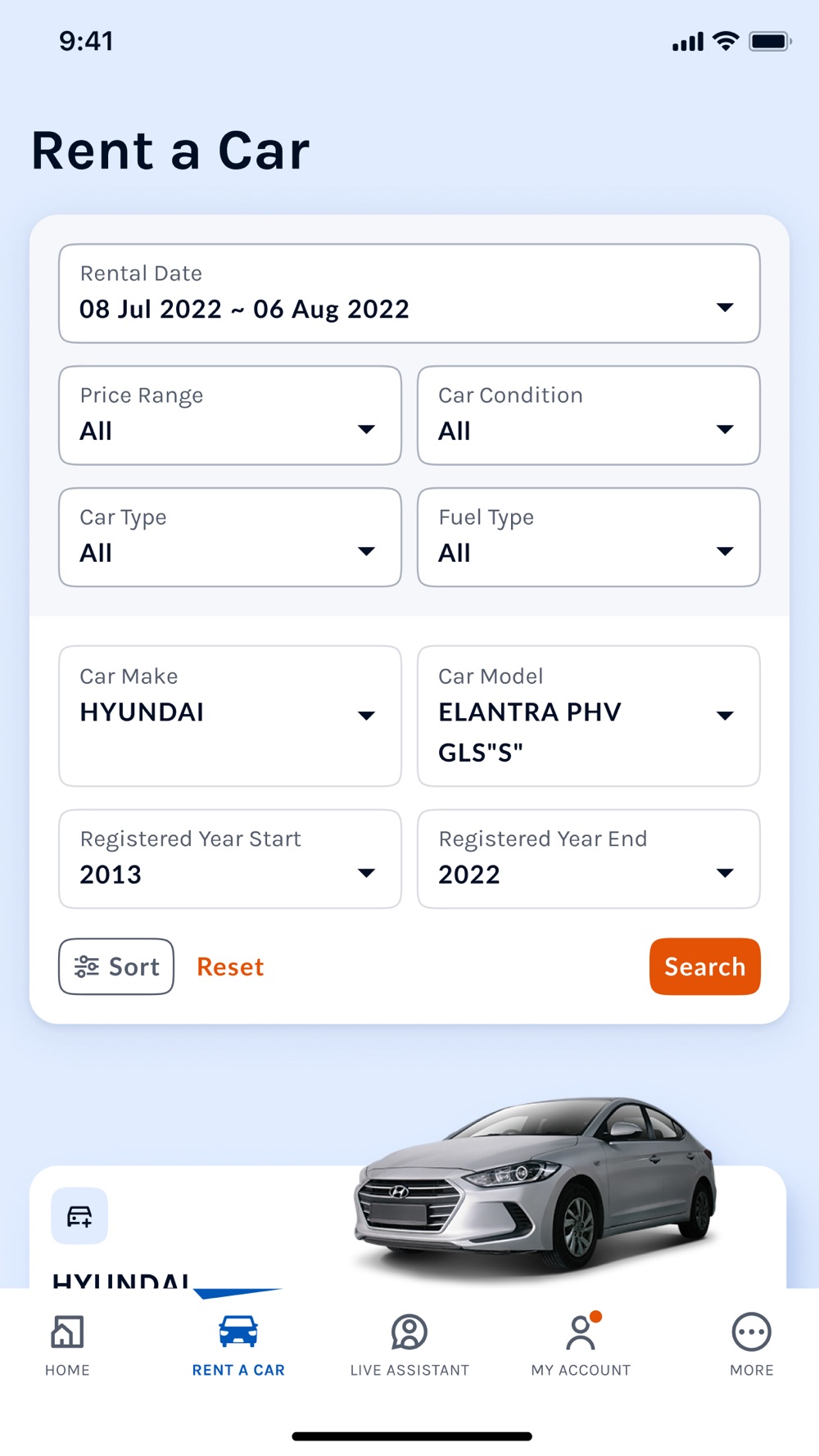Tap the Home icon in bottom bar
Image resolution: width=819 pixels, height=1456 pixels.
point(67,1332)
